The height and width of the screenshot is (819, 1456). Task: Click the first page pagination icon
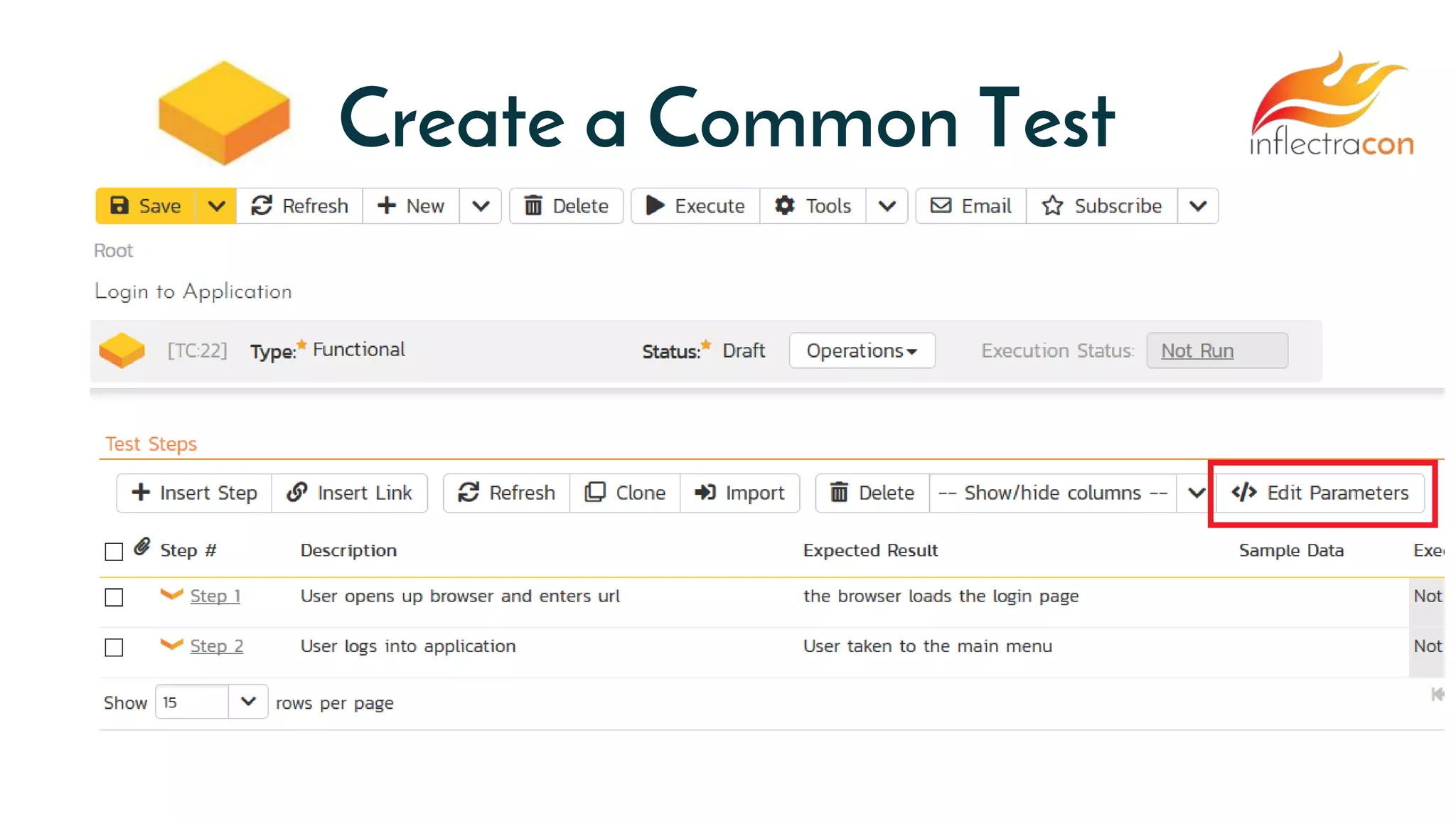1437,695
